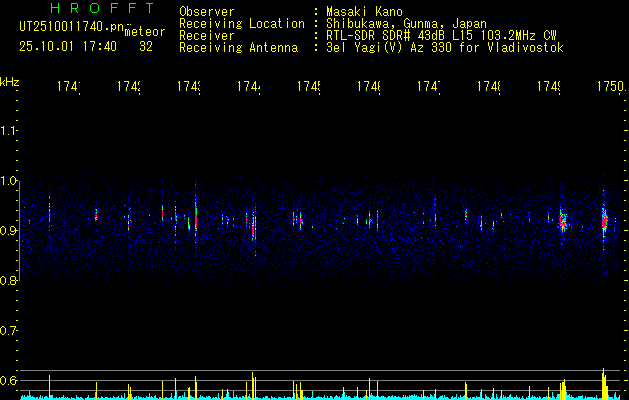This screenshot has height=400, width=629.
Task: Click the Receiving Location label
Action: click(x=242, y=24)
